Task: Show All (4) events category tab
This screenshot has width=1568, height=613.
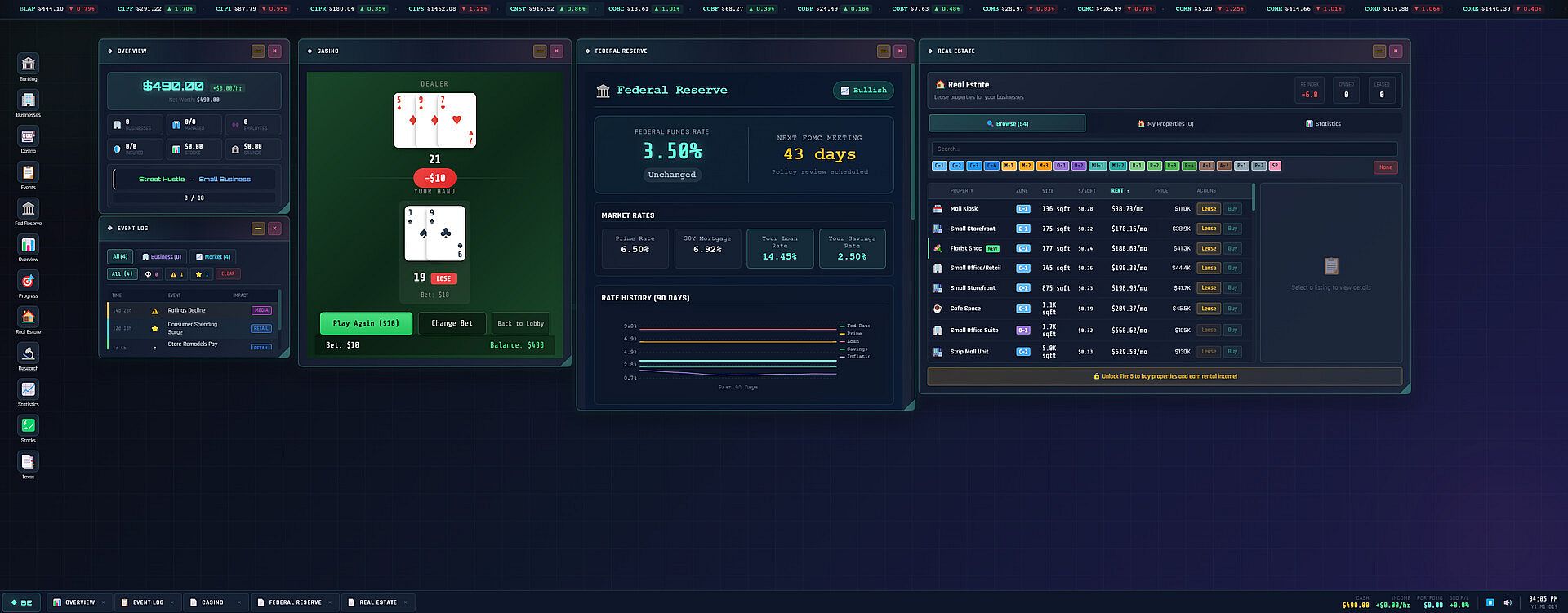Action: tap(120, 257)
